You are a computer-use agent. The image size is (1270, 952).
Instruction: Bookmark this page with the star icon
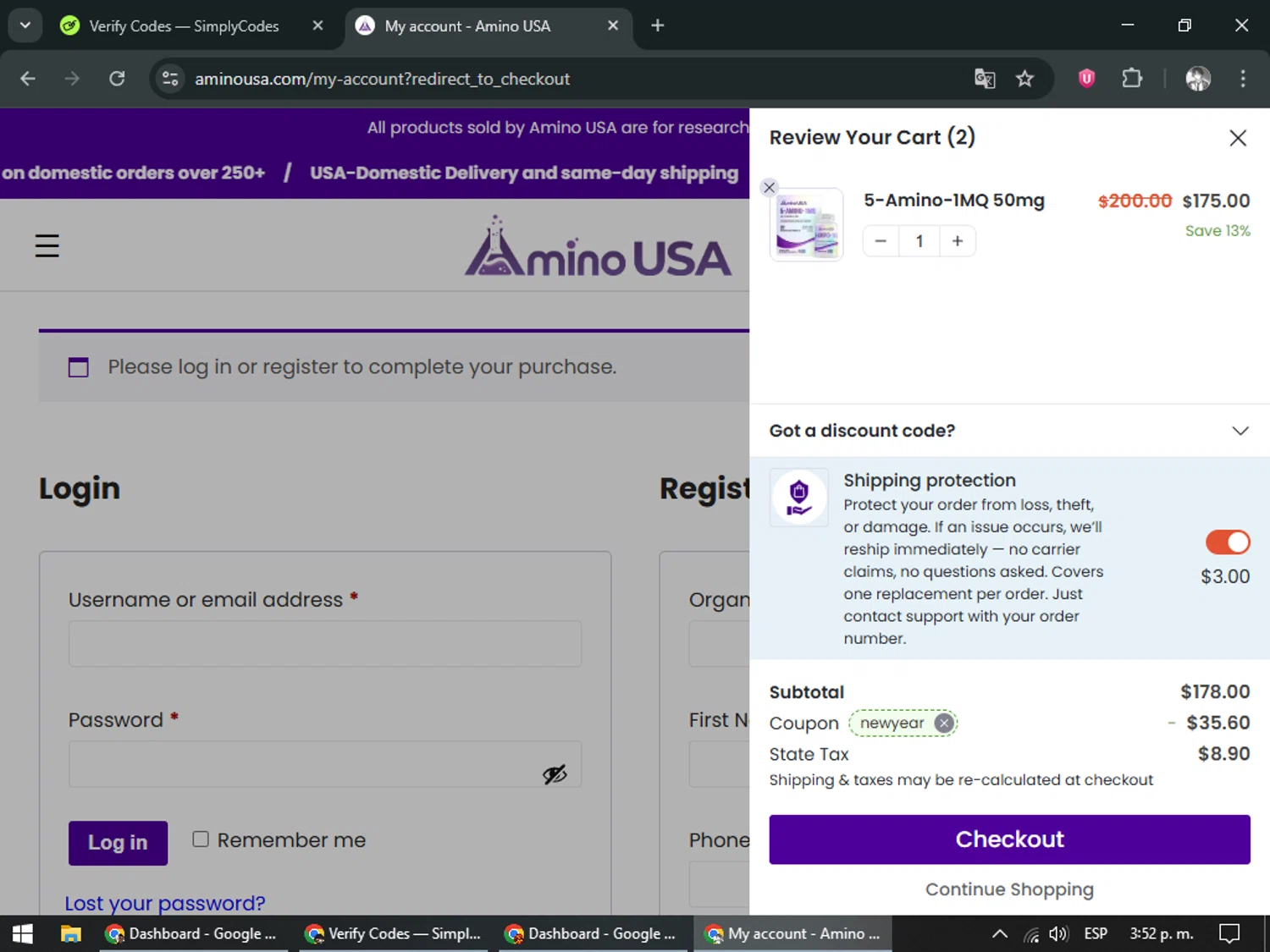click(x=1024, y=79)
